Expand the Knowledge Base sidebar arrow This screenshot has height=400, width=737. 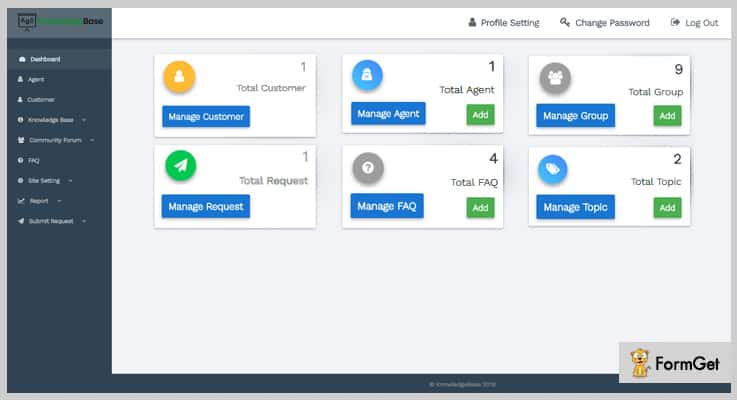(x=84, y=120)
